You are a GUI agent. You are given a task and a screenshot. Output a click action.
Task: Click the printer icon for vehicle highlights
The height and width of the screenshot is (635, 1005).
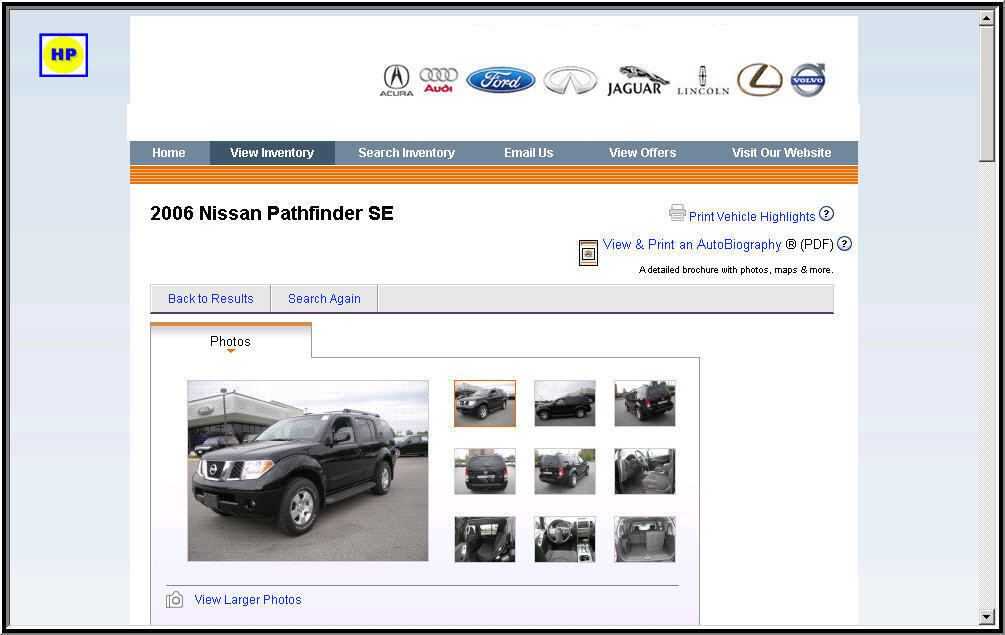[677, 213]
